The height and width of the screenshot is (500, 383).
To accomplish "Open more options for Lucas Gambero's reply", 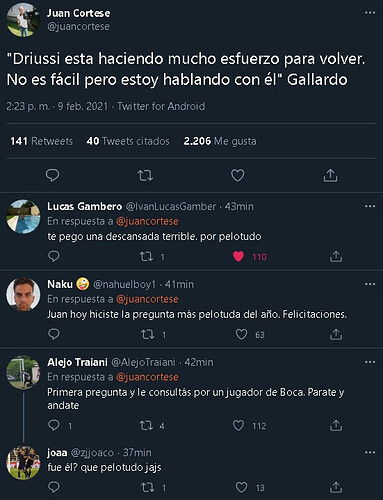I will click(x=370, y=206).
